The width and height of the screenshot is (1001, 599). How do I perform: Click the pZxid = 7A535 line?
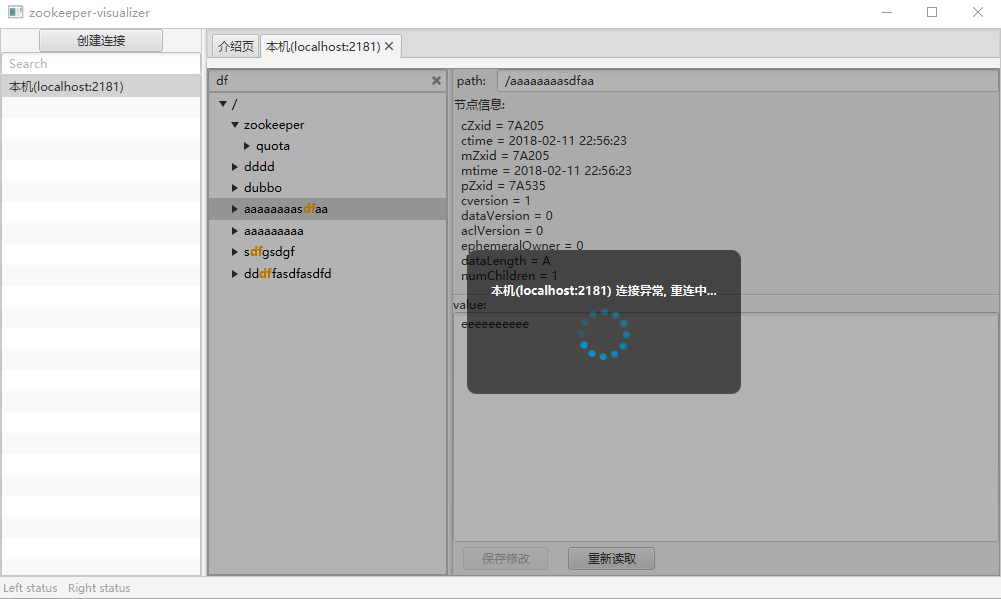click(503, 185)
